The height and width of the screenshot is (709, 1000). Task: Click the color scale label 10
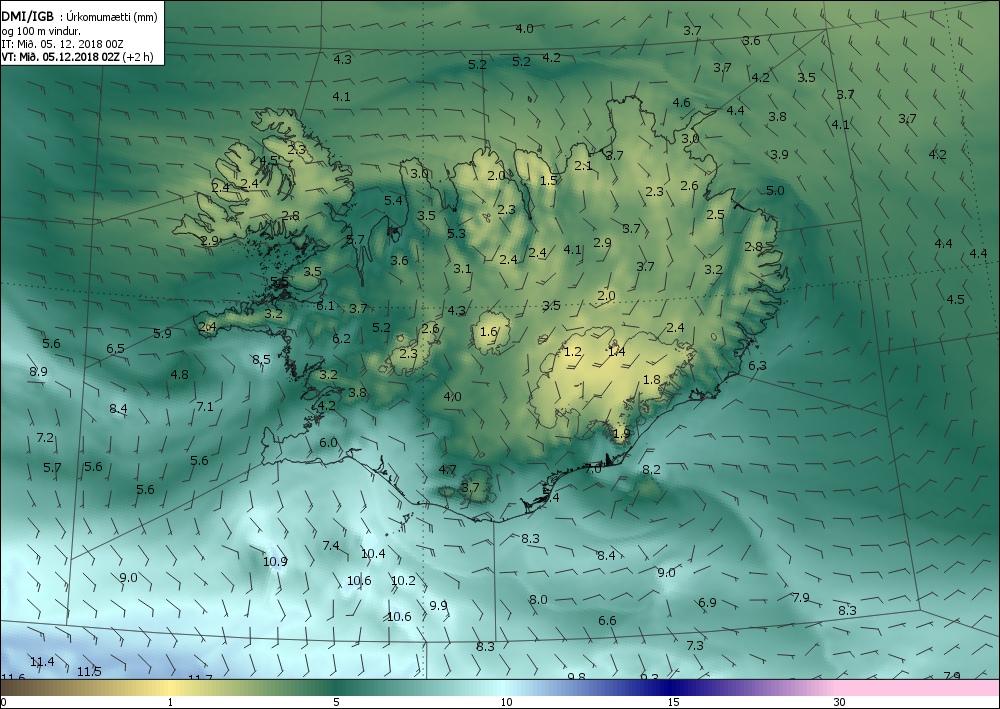pos(506,703)
